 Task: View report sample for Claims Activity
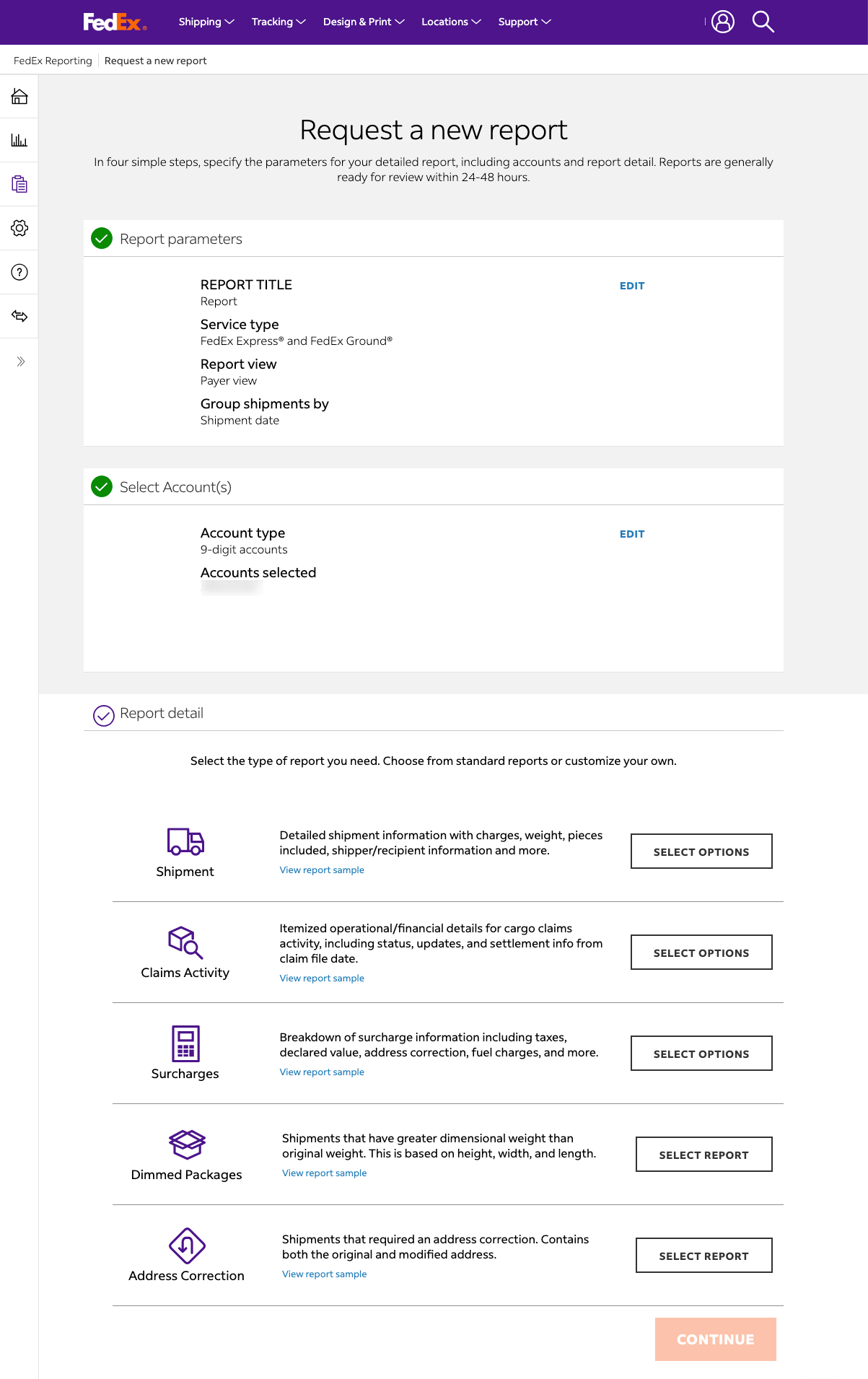[322, 979]
